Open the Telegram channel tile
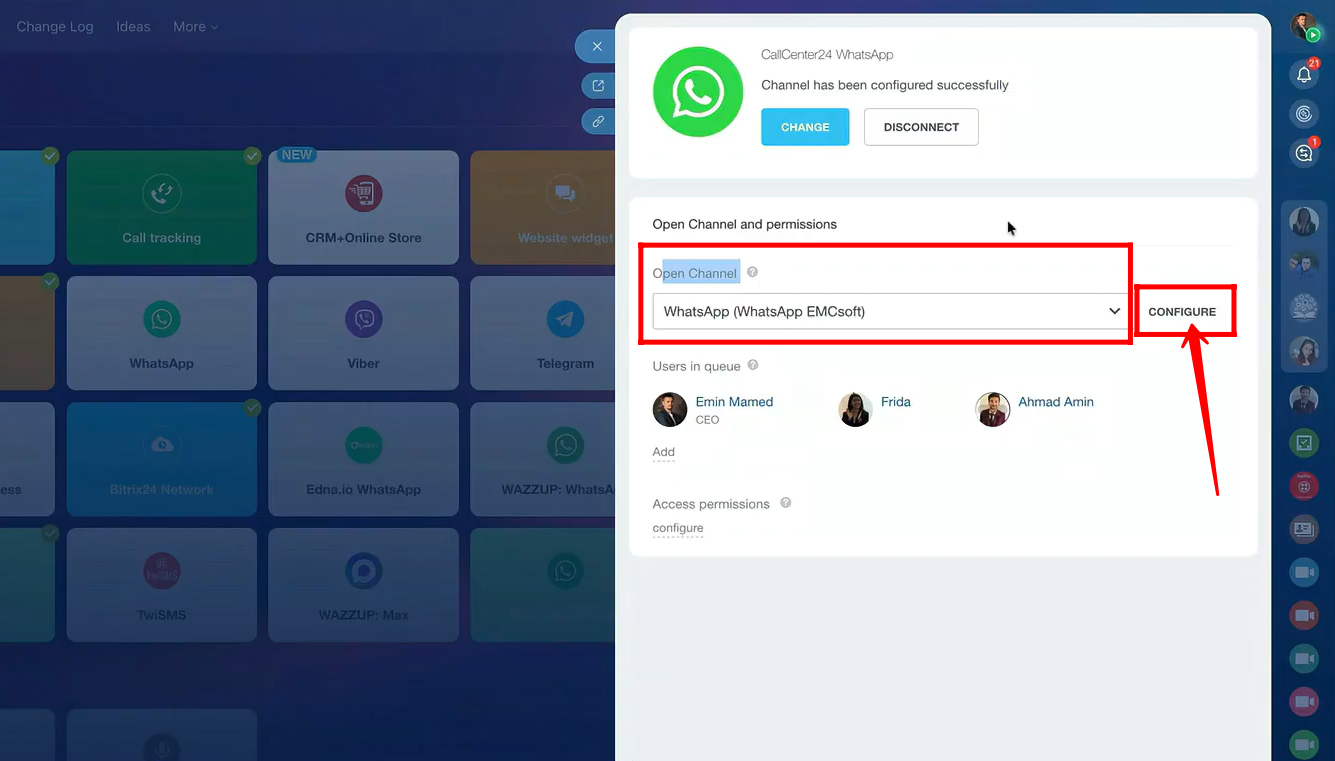The width and height of the screenshot is (1335, 761). coord(565,333)
